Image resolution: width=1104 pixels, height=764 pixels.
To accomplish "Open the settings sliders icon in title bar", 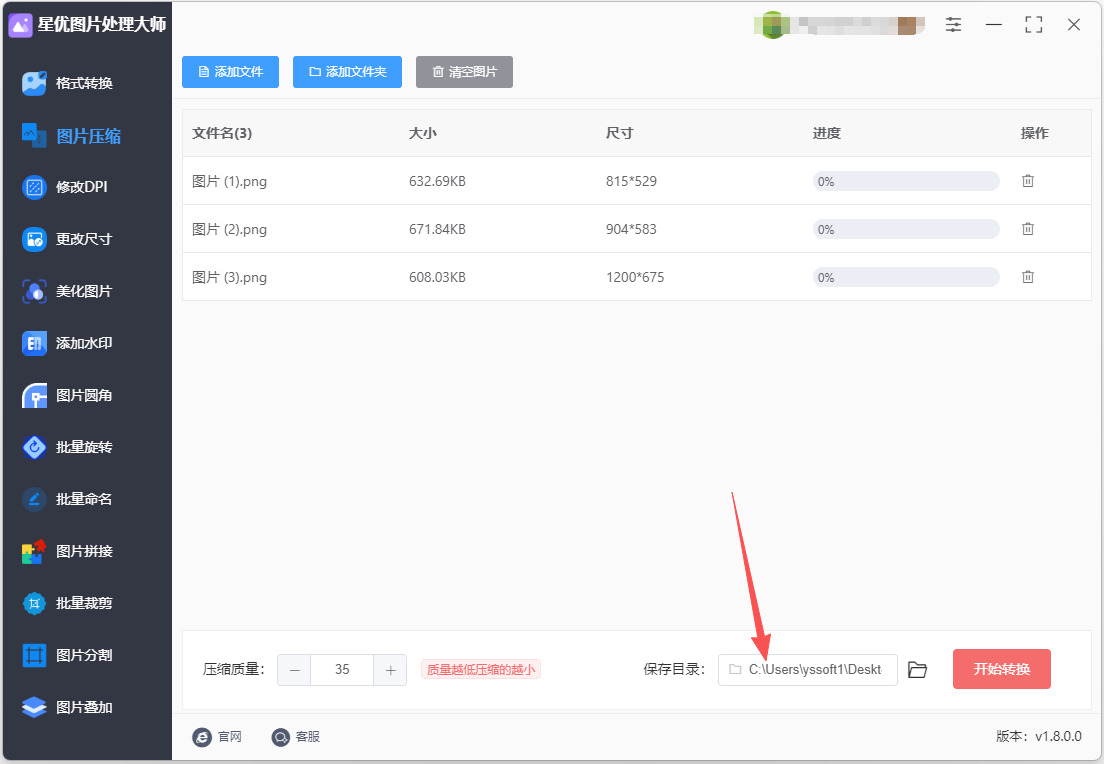I will (x=953, y=25).
